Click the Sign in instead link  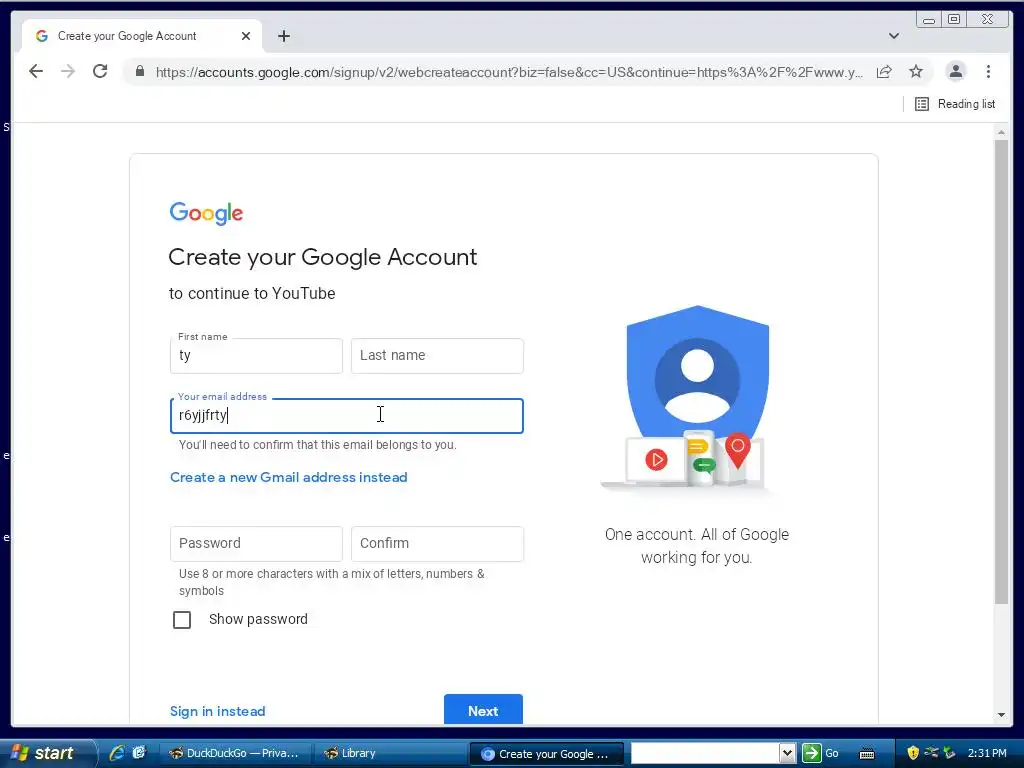[217, 711]
